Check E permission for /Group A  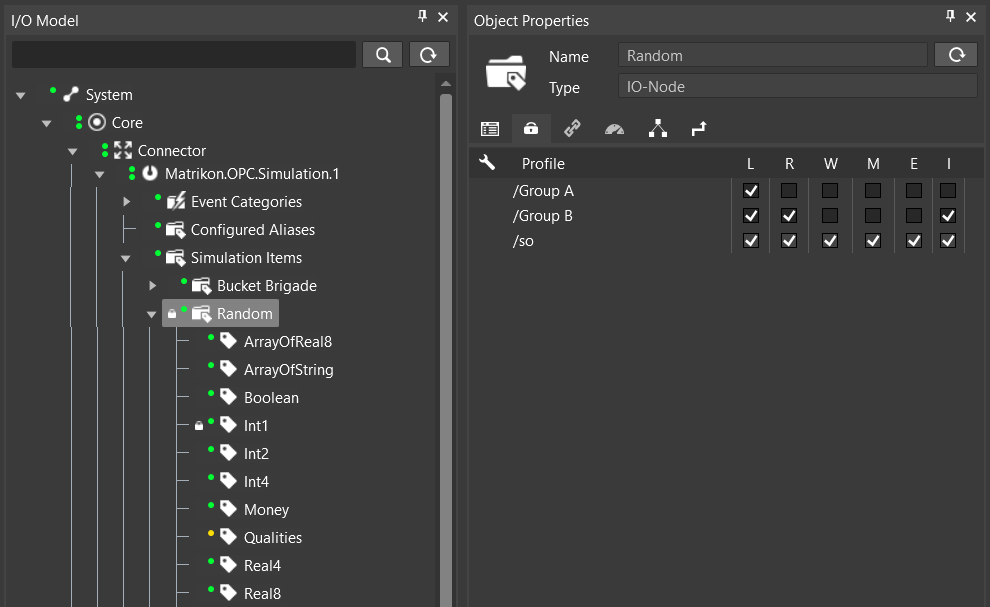[x=914, y=190]
